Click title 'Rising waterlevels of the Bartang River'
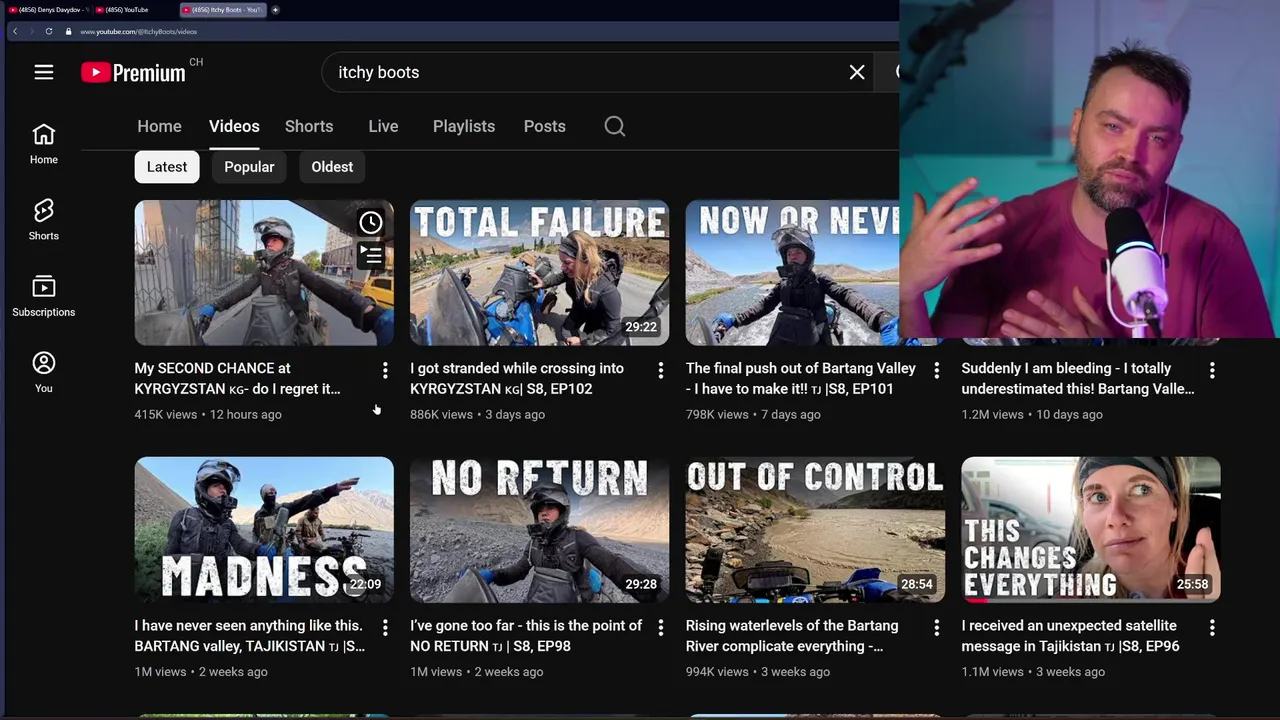Viewport: 1280px width, 720px height. click(792, 635)
